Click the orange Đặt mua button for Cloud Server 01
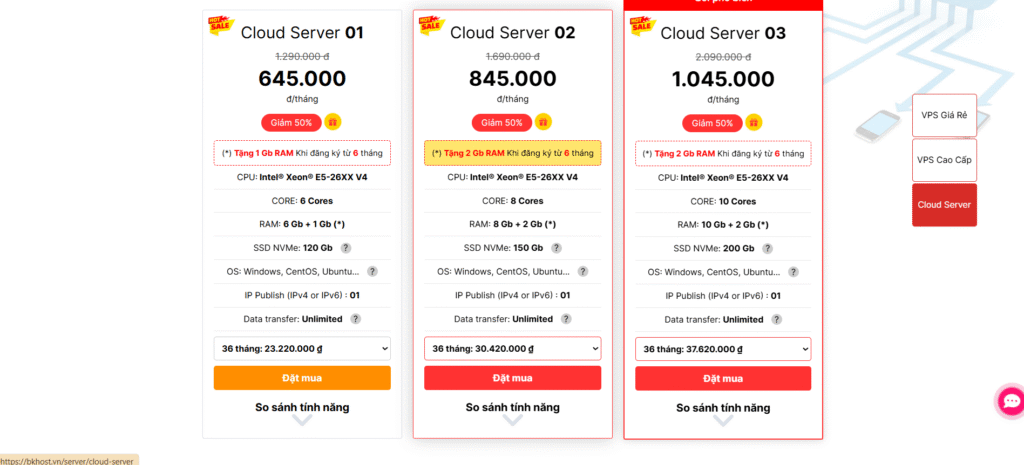1024x465 pixels. (x=302, y=378)
